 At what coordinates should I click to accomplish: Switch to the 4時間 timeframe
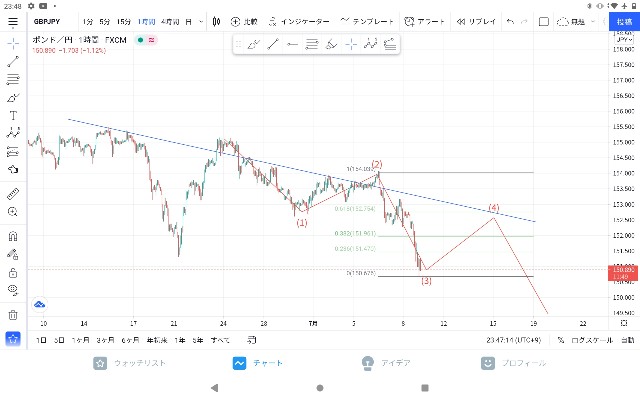[170, 22]
